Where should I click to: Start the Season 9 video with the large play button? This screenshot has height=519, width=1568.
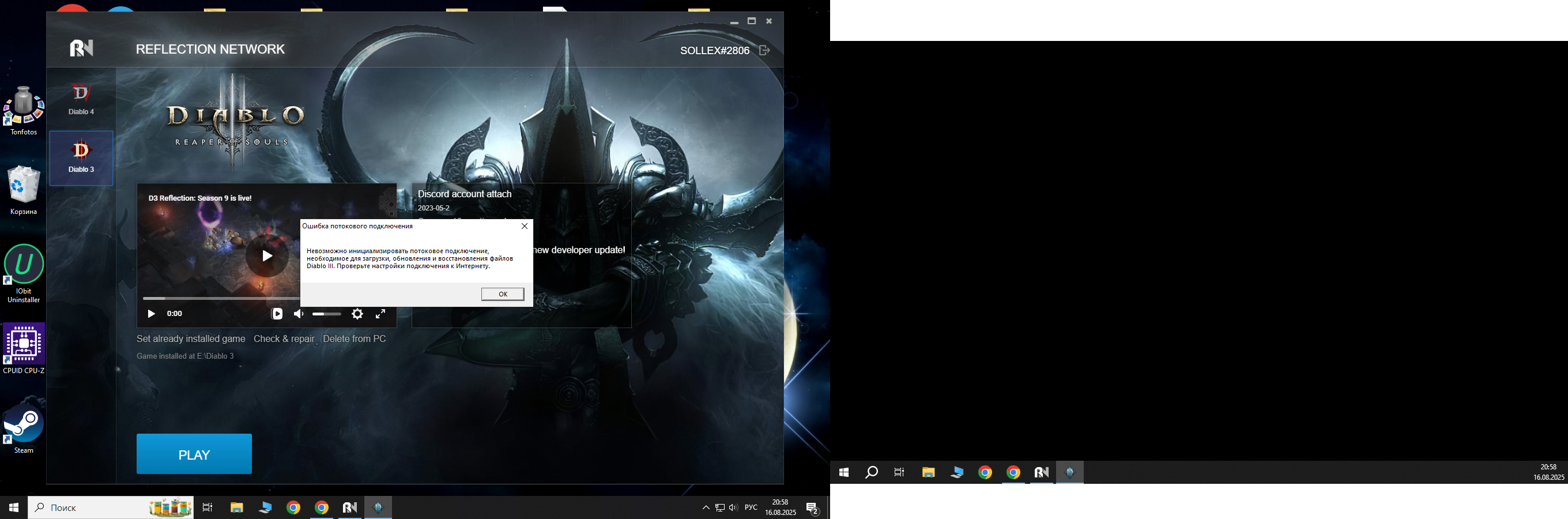pyautogui.click(x=267, y=256)
